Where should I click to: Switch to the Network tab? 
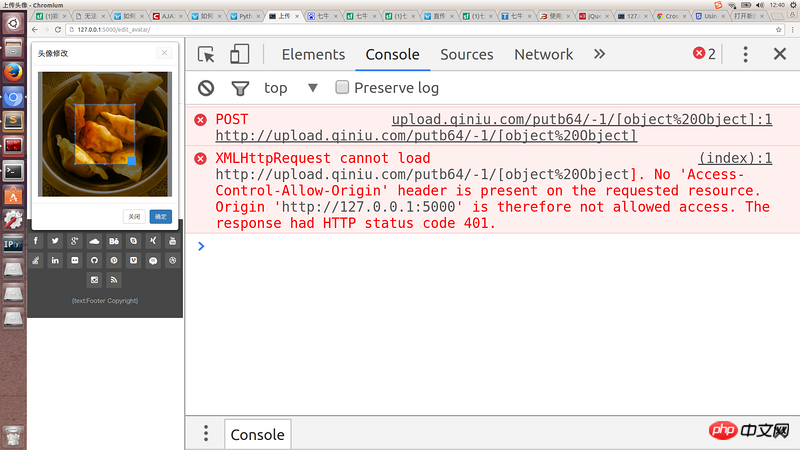(543, 55)
